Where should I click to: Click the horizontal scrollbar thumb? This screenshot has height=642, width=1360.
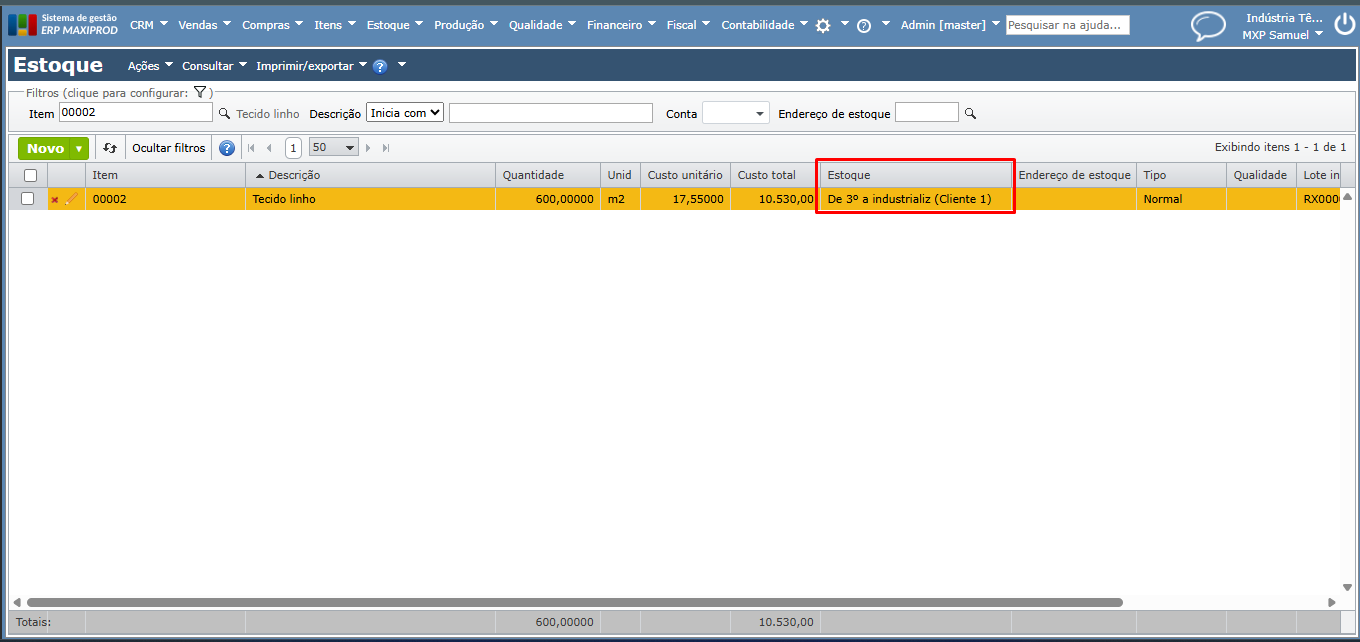574,603
